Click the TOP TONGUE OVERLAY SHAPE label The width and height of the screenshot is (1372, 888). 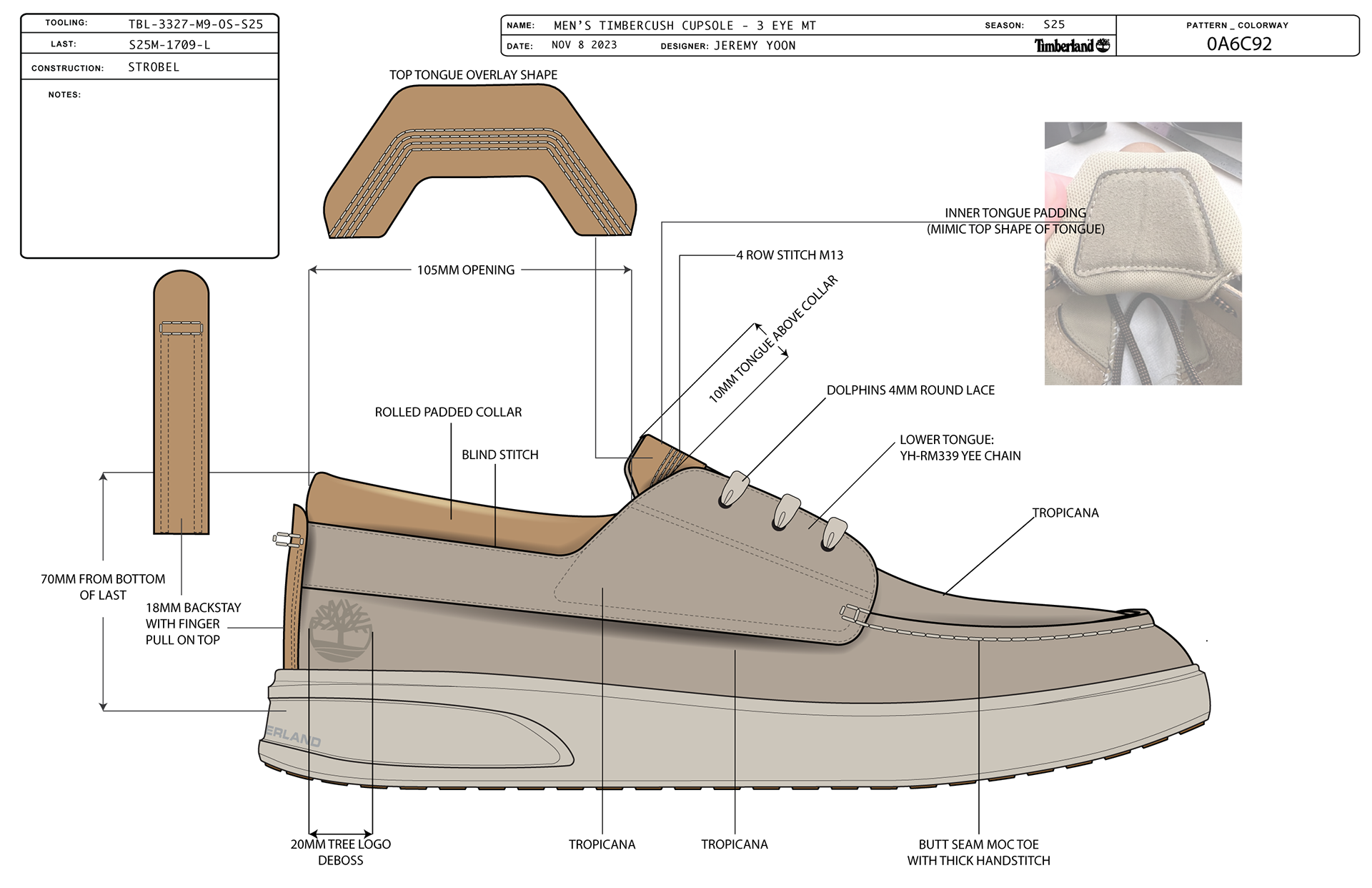click(x=473, y=75)
